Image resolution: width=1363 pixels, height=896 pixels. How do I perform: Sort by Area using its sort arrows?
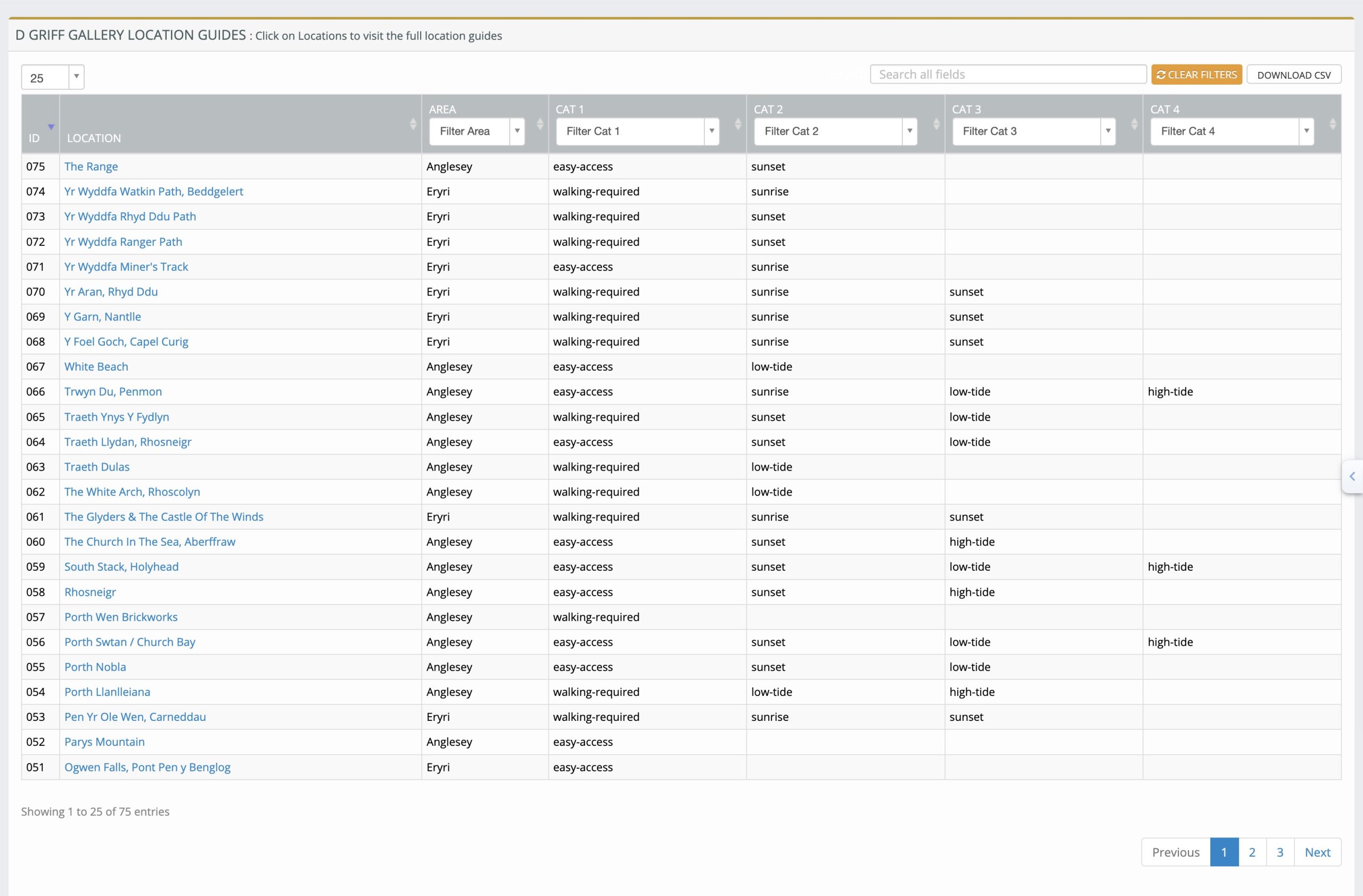tap(539, 124)
